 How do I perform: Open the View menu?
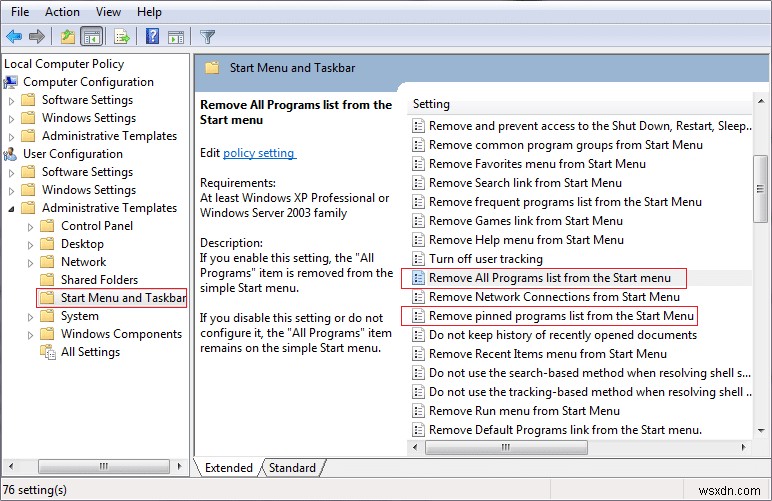[x=108, y=12]
